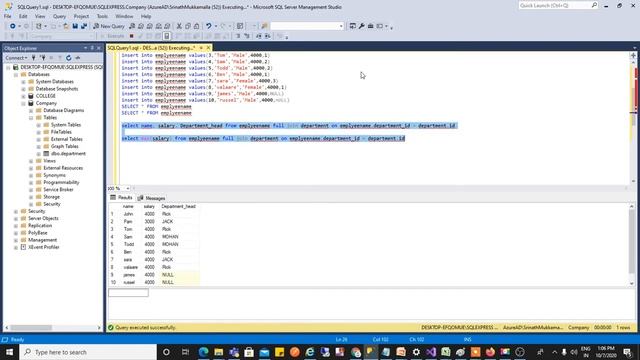
Task: Click the File Explorer taskbar icon
Action: [218, 352]
